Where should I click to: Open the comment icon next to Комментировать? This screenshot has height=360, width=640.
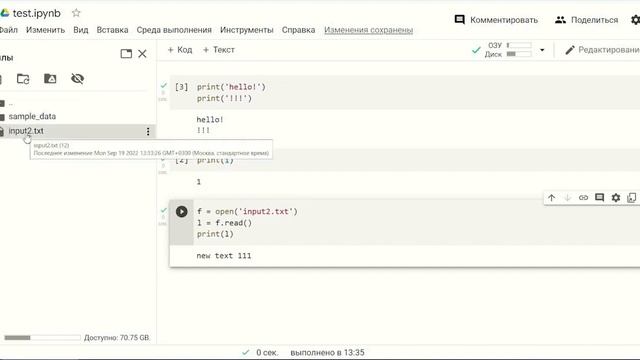[x=460, y=20]
